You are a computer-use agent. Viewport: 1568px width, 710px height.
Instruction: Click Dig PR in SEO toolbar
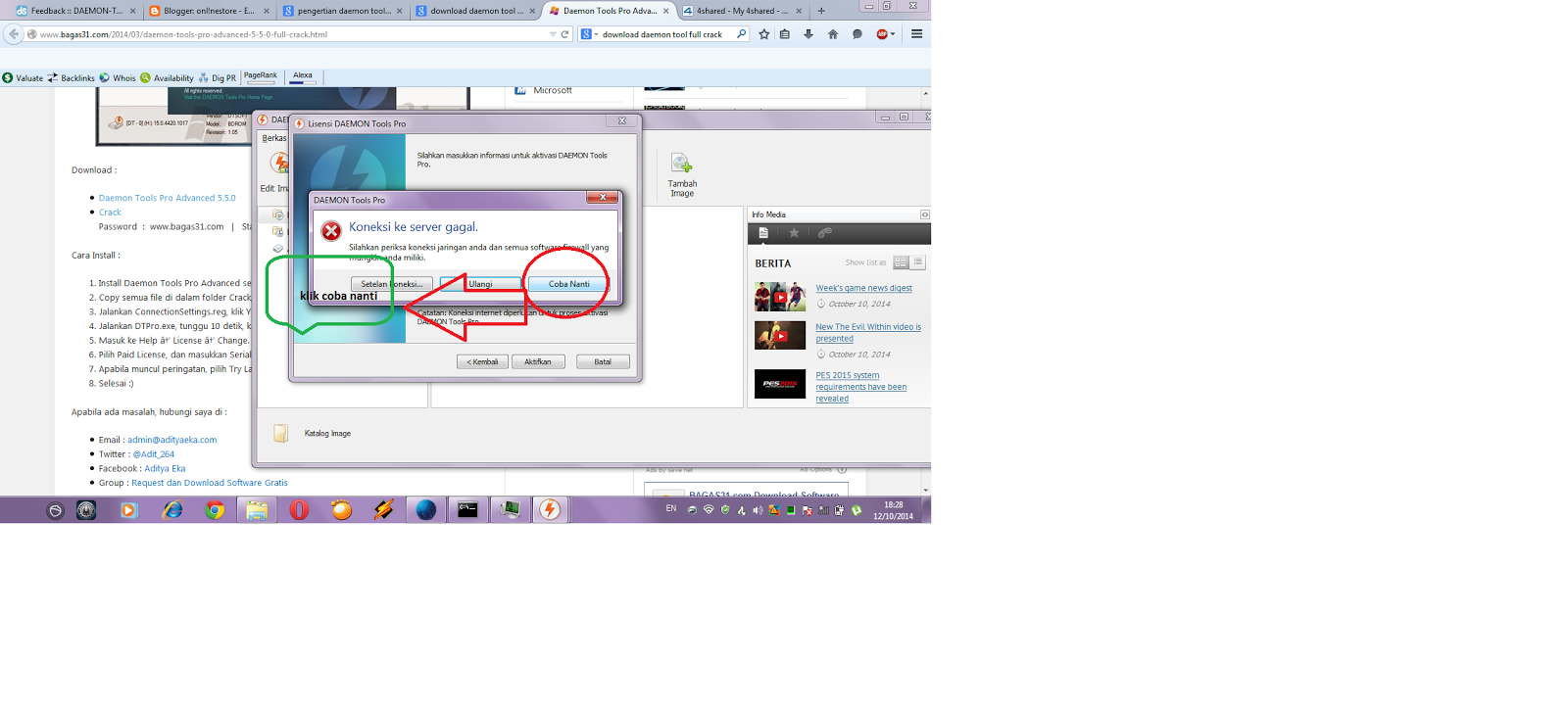click(217, 77)
